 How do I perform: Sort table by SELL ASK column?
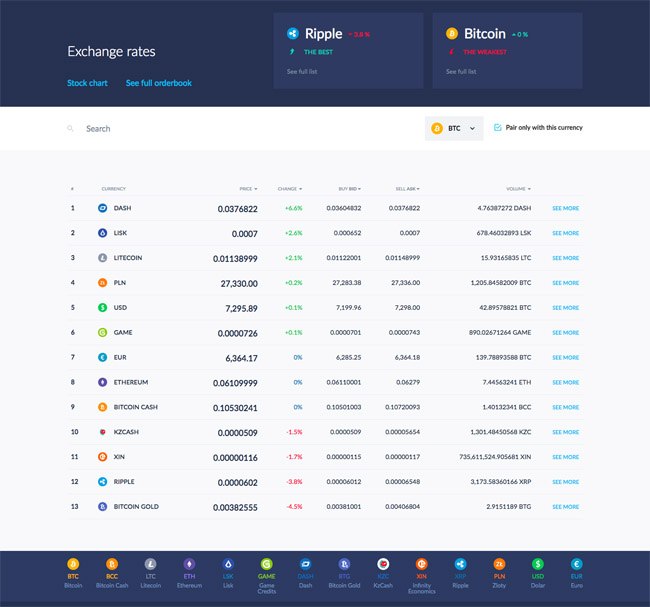(407, 189)
